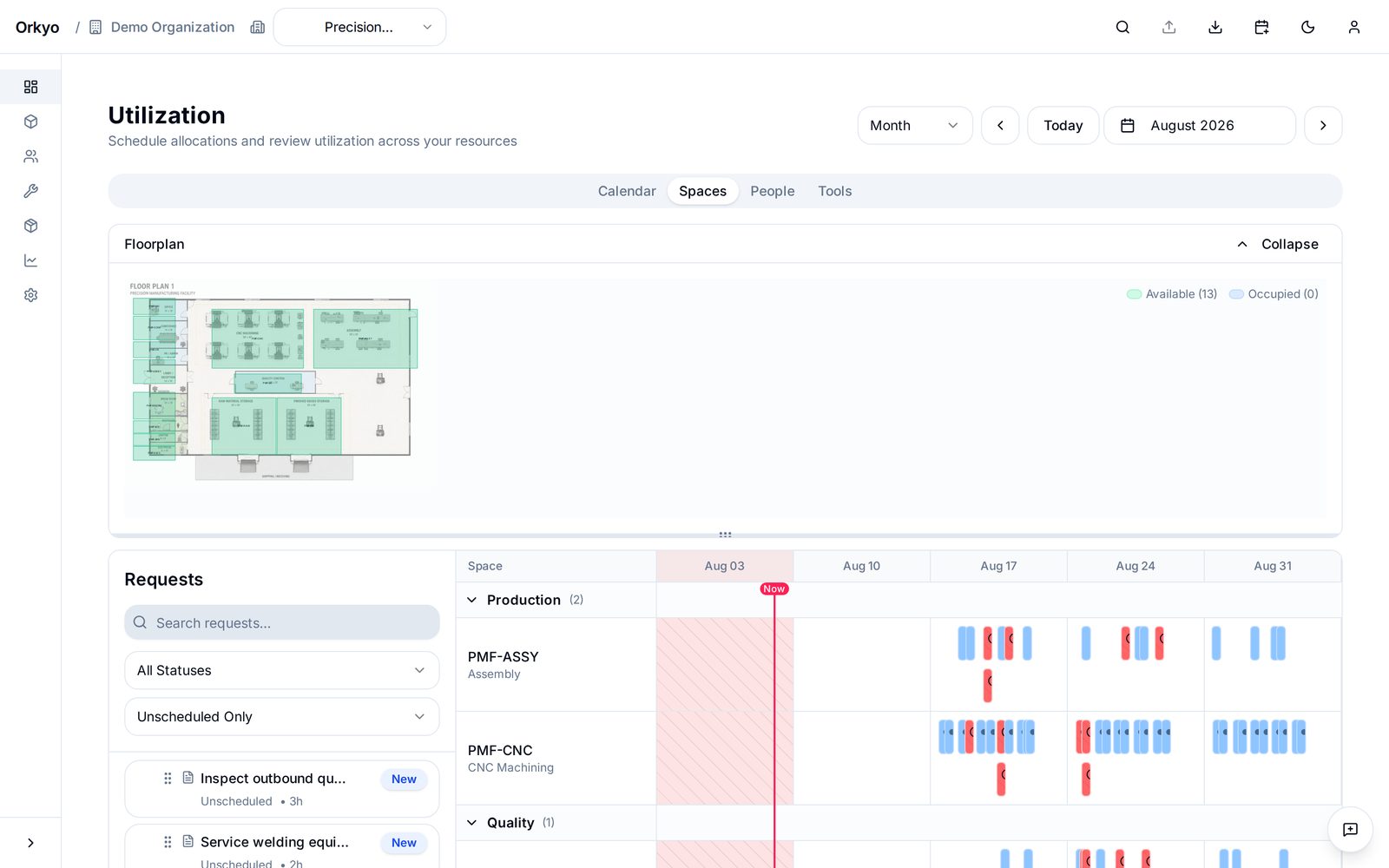Open the Precision site dropdown
This screenshot has width=1389, height=868.
pos(359,27)
